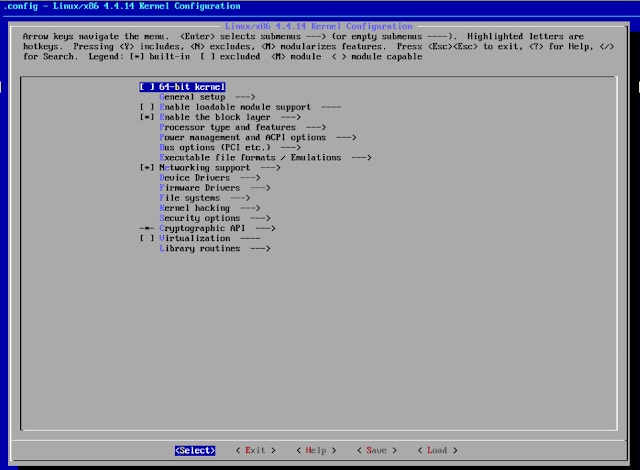Expand arrow next to Kernel hacking

250,208
